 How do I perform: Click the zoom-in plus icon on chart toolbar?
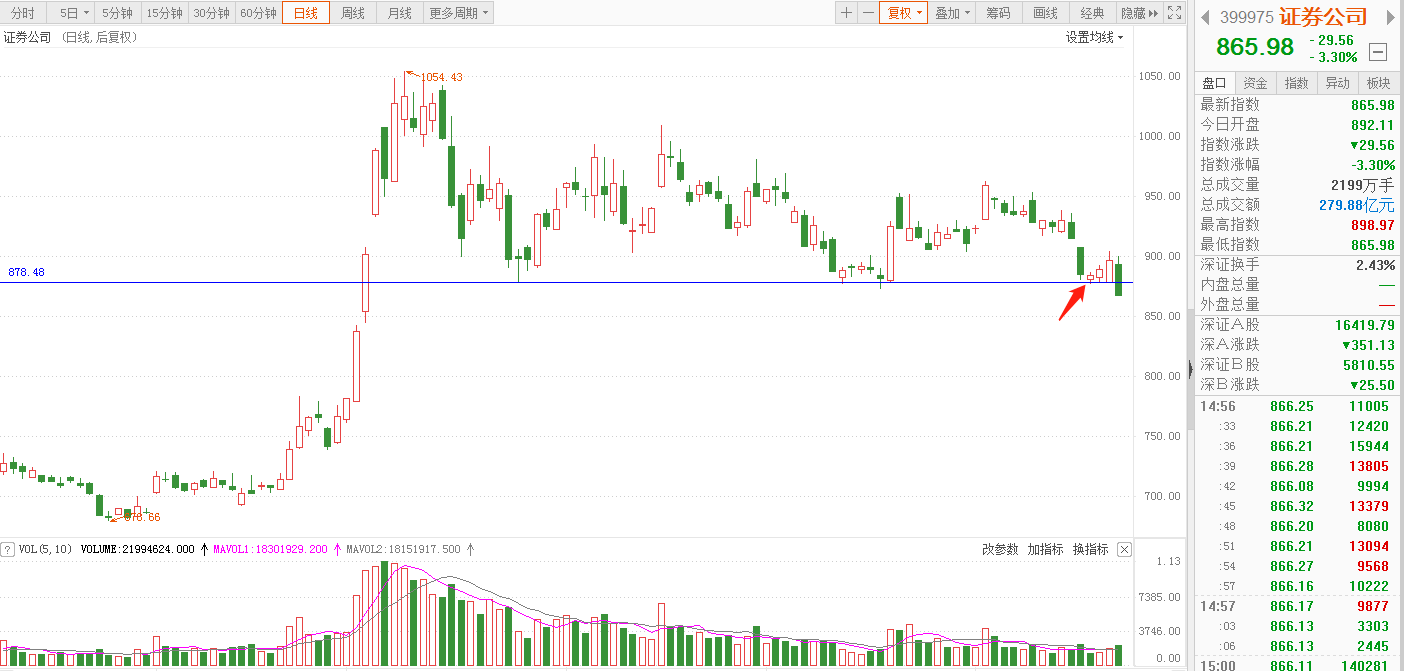pyautogui.click(x=846, y=13)
